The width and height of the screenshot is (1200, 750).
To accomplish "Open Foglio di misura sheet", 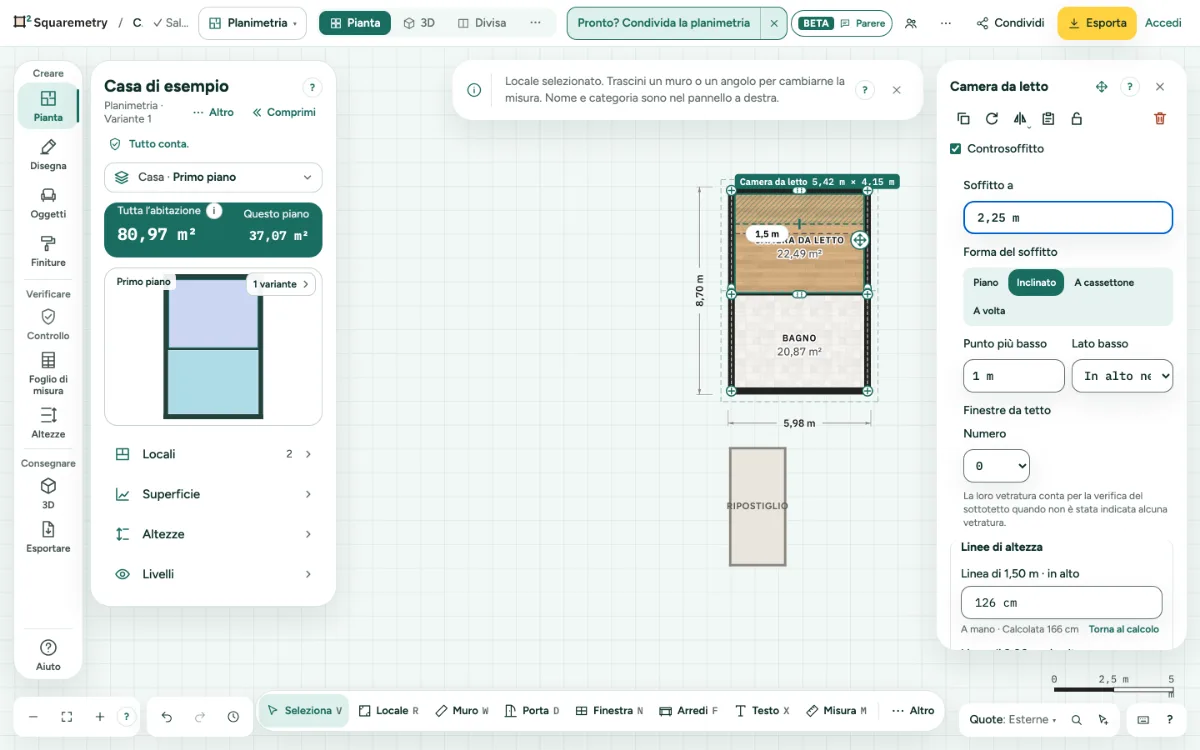I will (x=48, y=372).
